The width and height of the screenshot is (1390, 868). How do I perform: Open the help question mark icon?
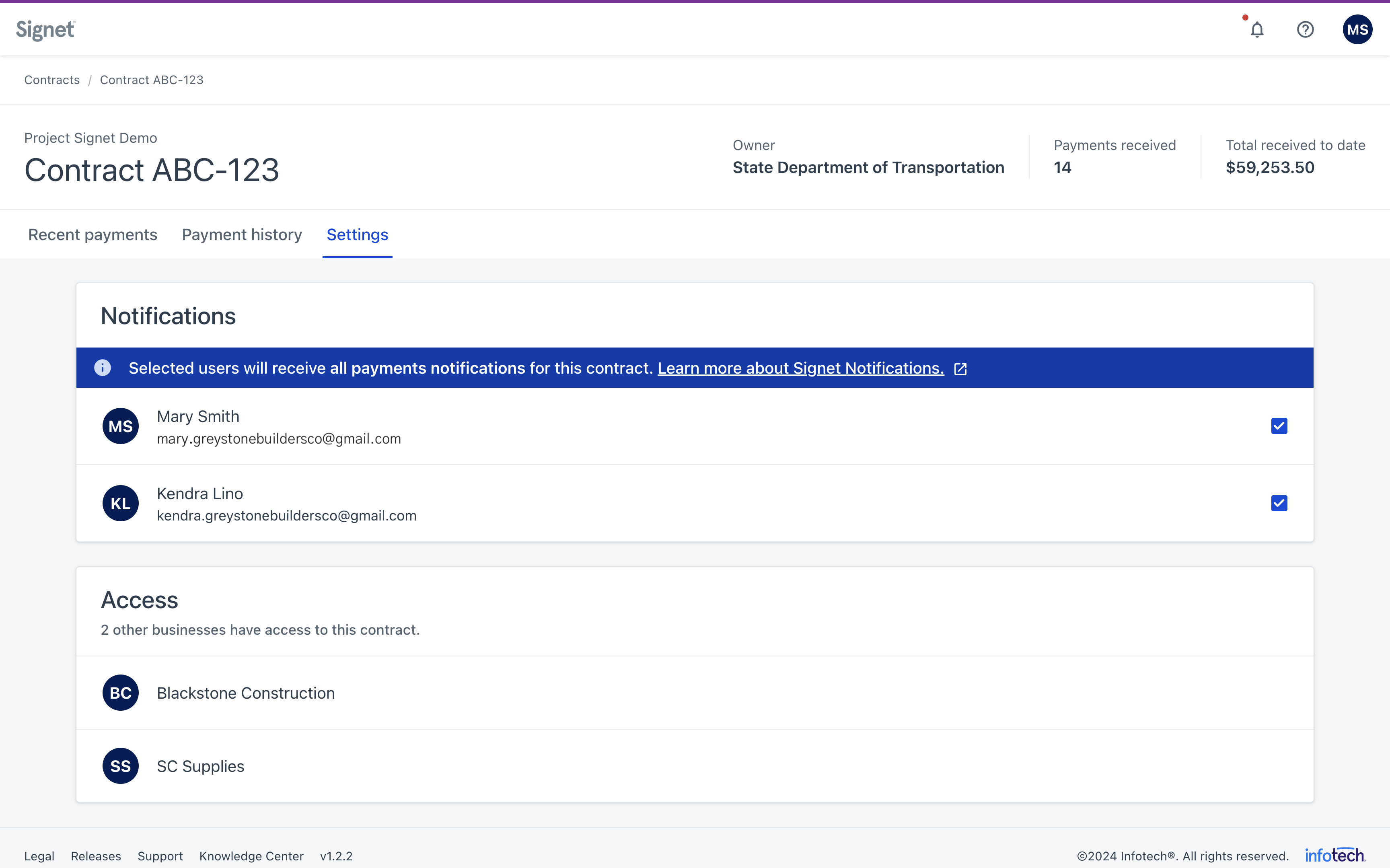[x=1305, y=29]
